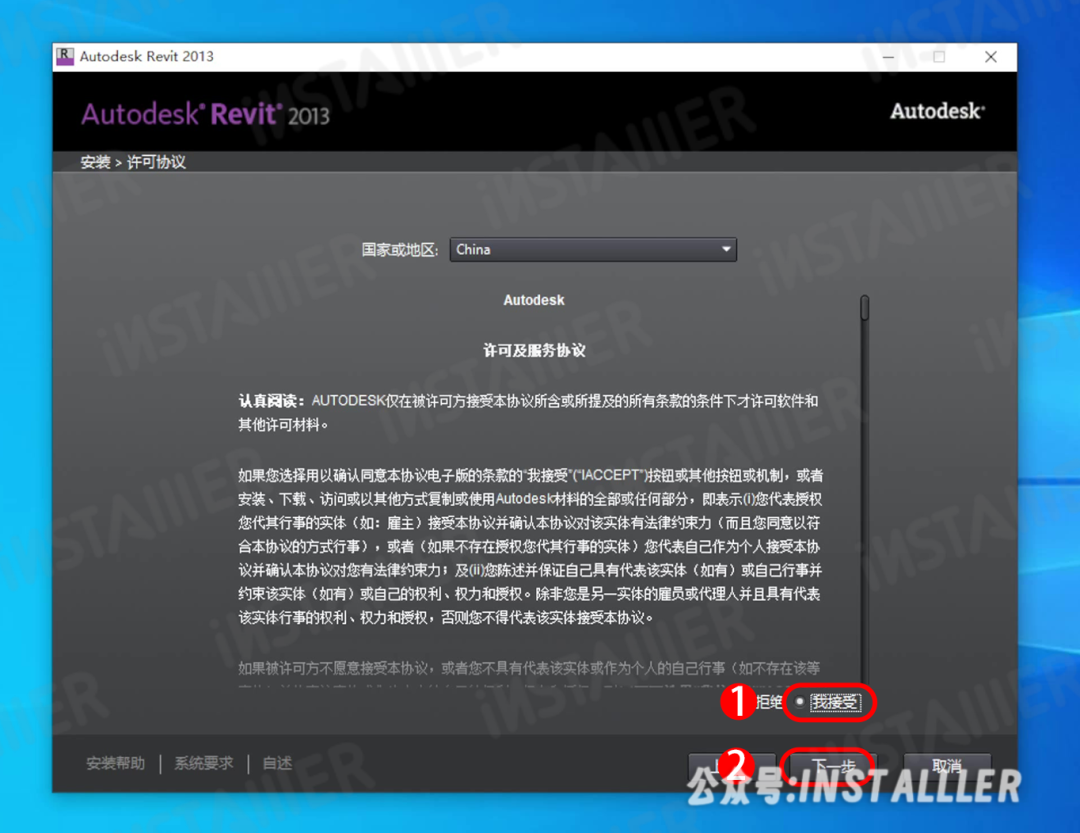
Task: Click the Autodesk brand logo in banner
Action: click(x=937, y=112)
